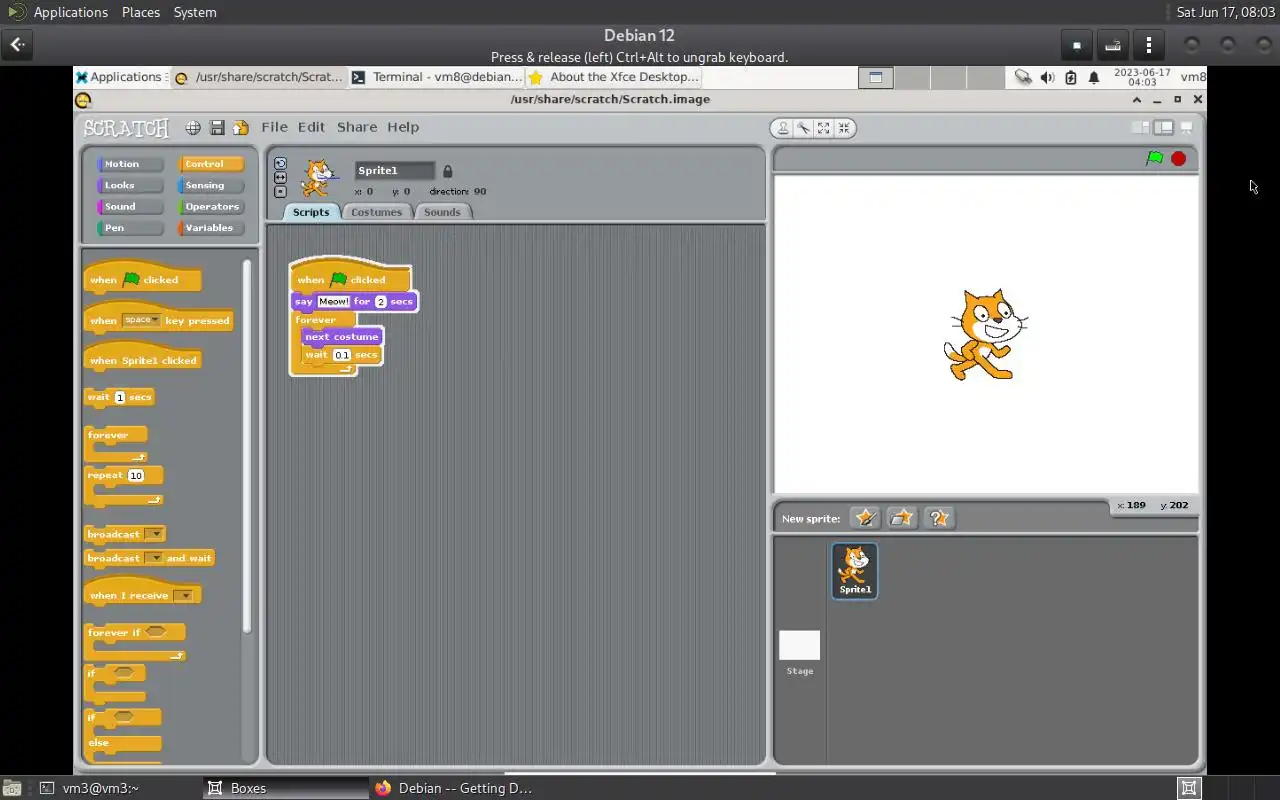Click the 10 value in repeat block
The width and height of the screenshot is (1280, 800).
click(x=135, y=476)
